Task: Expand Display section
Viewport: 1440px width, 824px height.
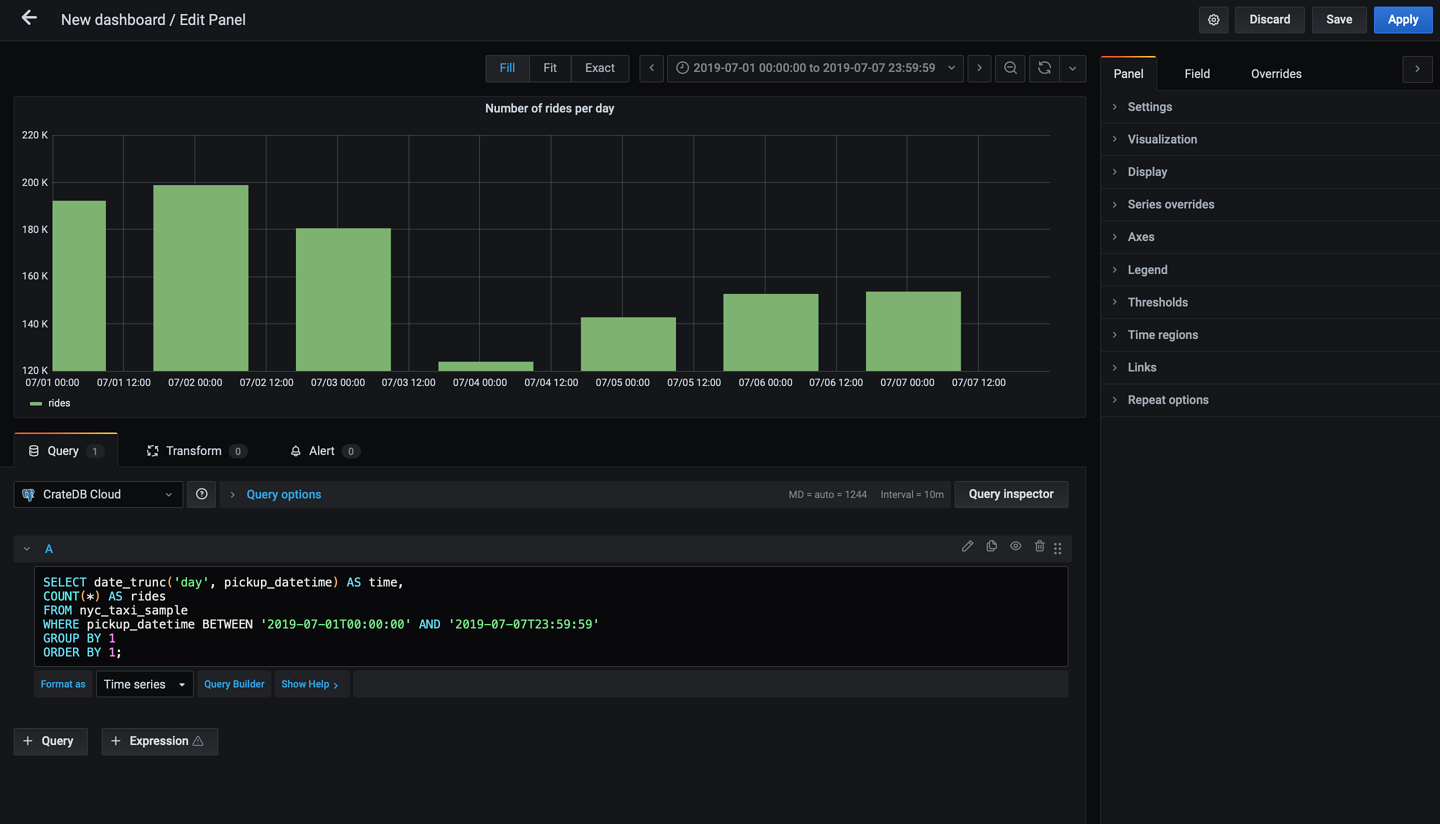Action: coord(1270,172)
